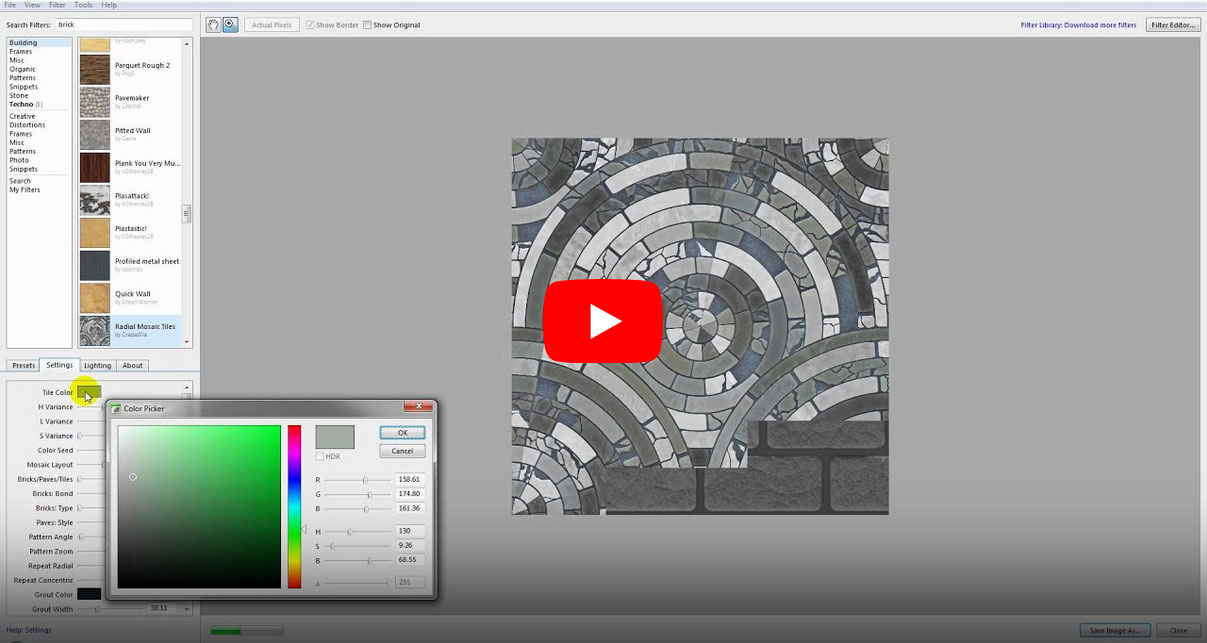Toggle the Show Border checkbox
1207x643 pixels.
point(310,25)
